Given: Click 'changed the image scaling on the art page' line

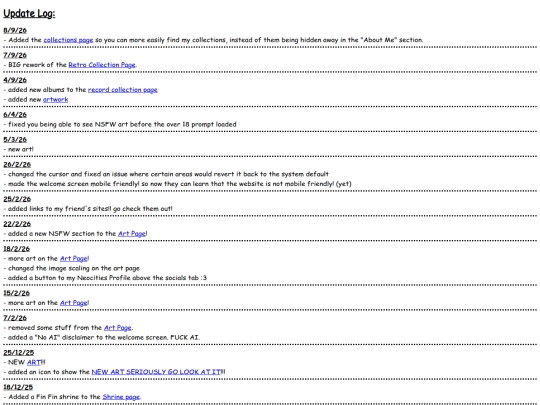Looking at the screenshot, I should [x=72, y=268].
